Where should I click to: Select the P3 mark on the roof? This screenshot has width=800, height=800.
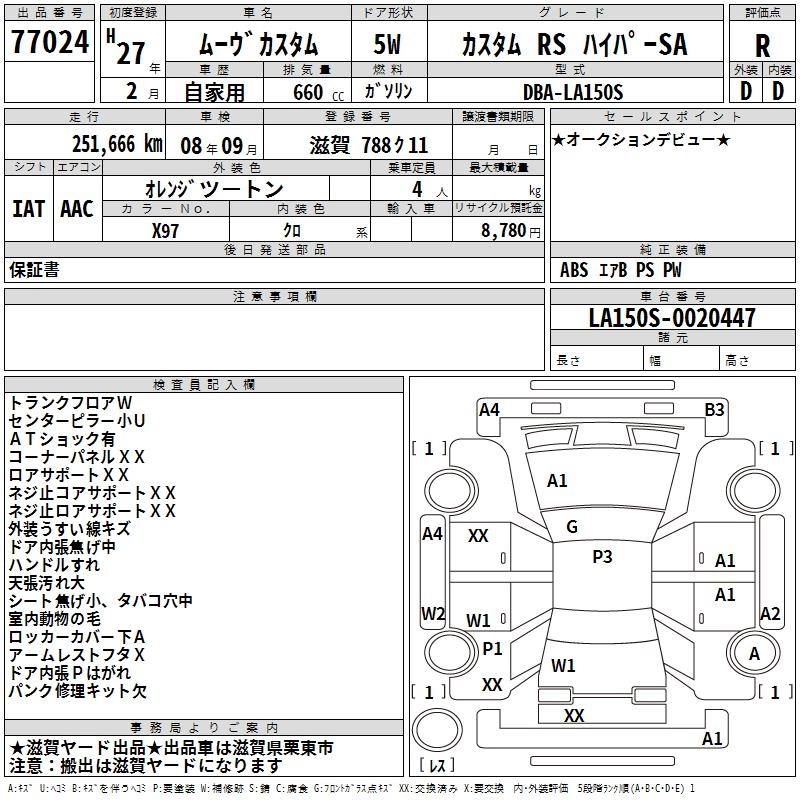tap(602, 557)
